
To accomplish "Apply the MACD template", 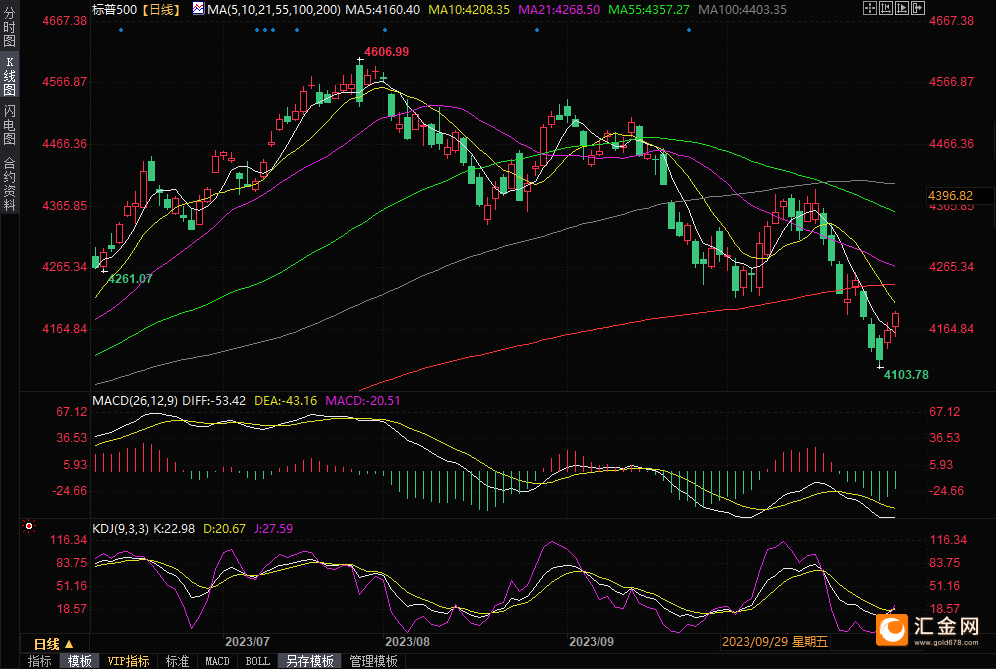I will (x=217, y=661).
